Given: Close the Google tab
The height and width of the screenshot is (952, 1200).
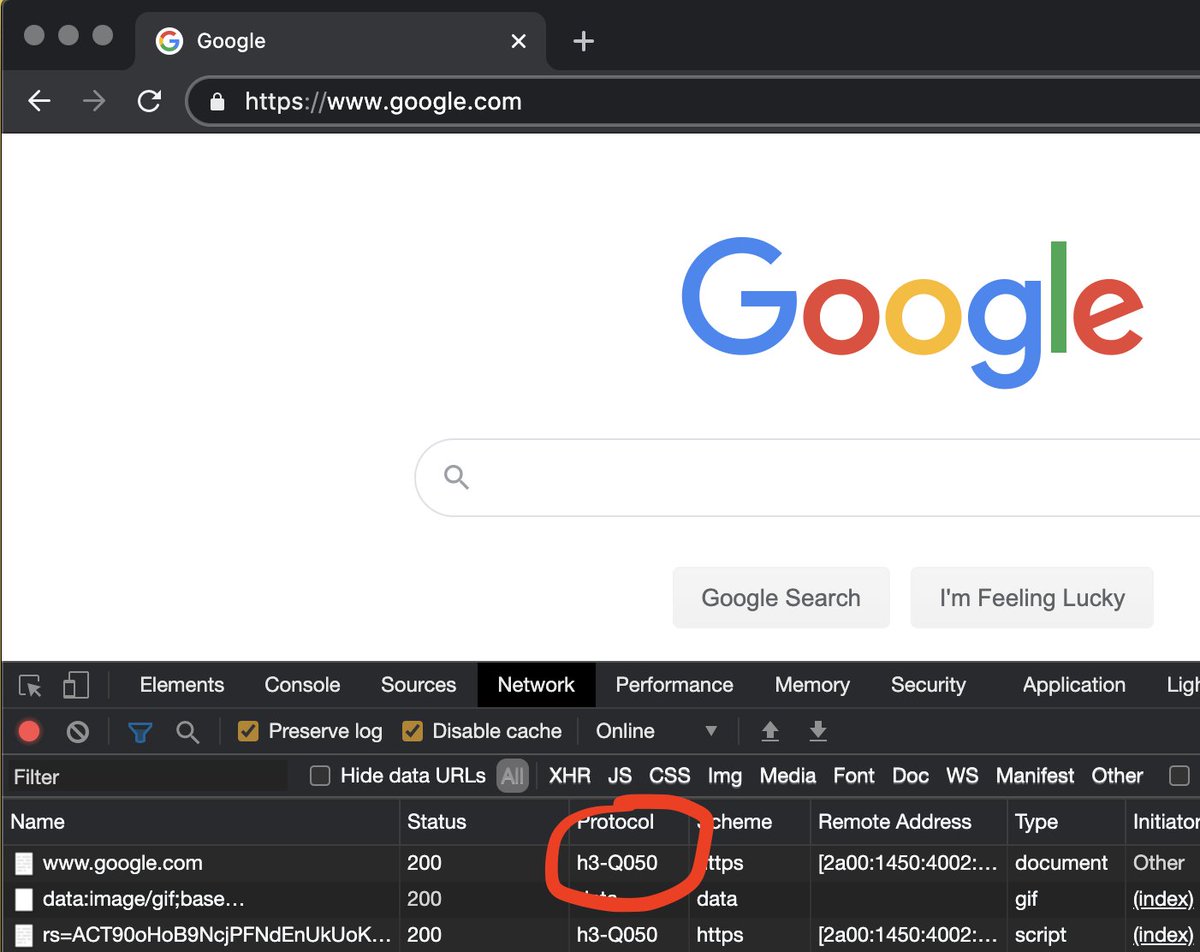Looking at the screenshot, I should [x=518, y=41].
